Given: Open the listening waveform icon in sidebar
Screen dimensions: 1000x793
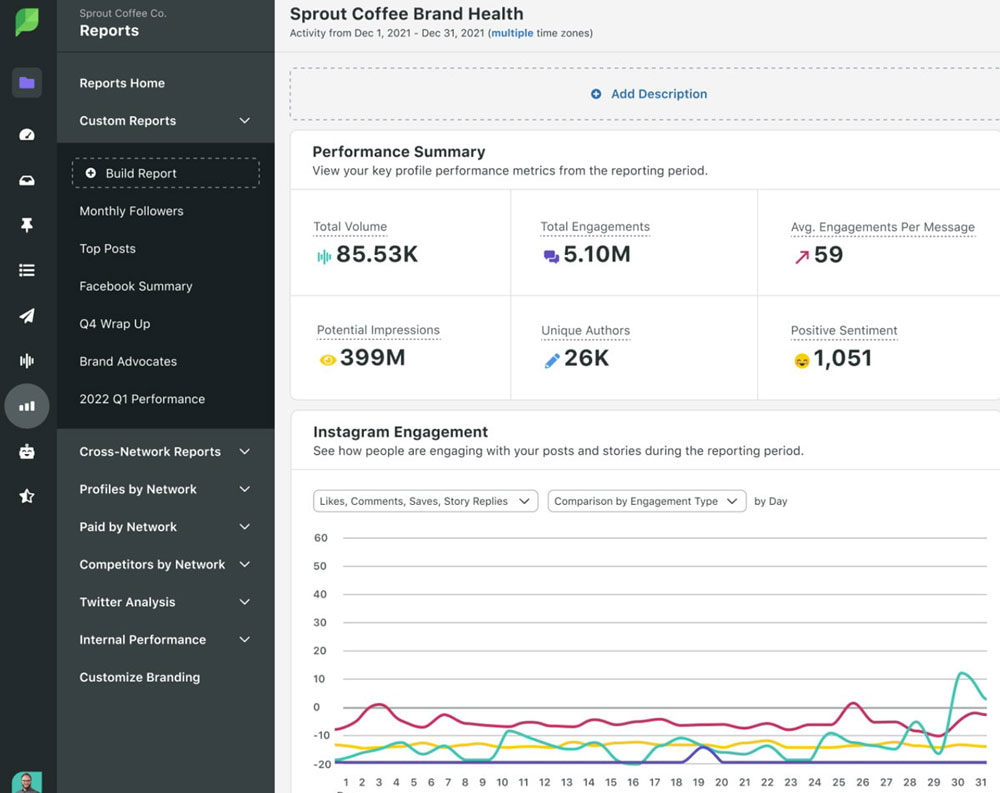Looking at the screenshot, I should tap(27, 361).
